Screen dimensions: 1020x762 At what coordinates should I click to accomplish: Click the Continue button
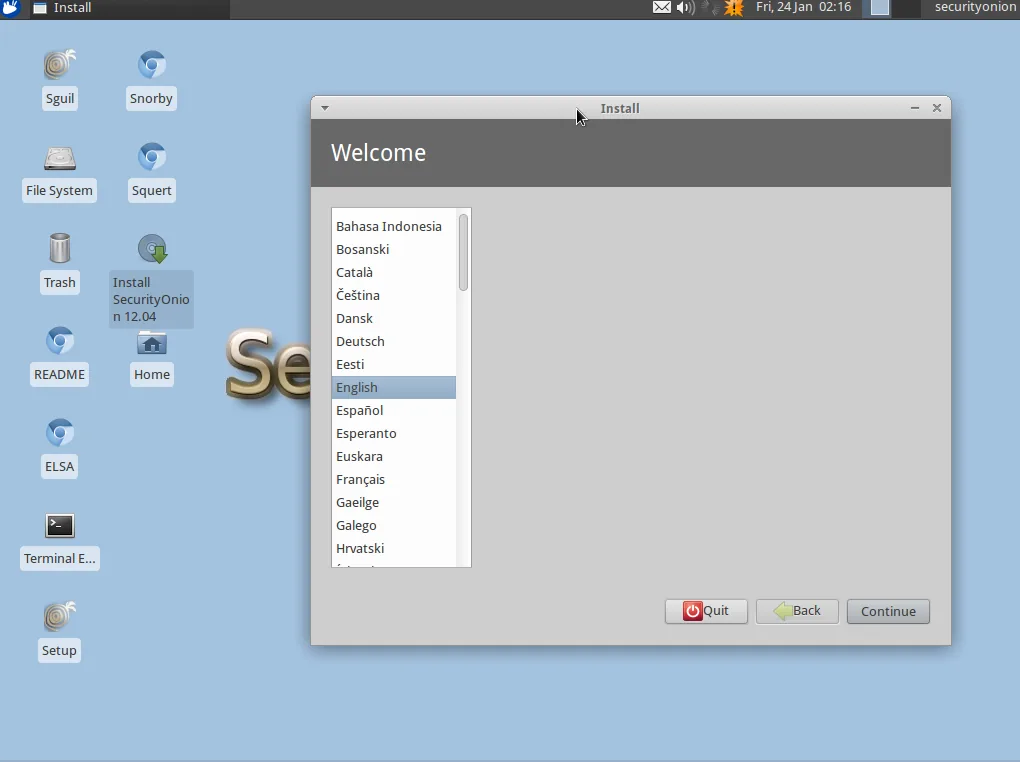tap(888, 611)
